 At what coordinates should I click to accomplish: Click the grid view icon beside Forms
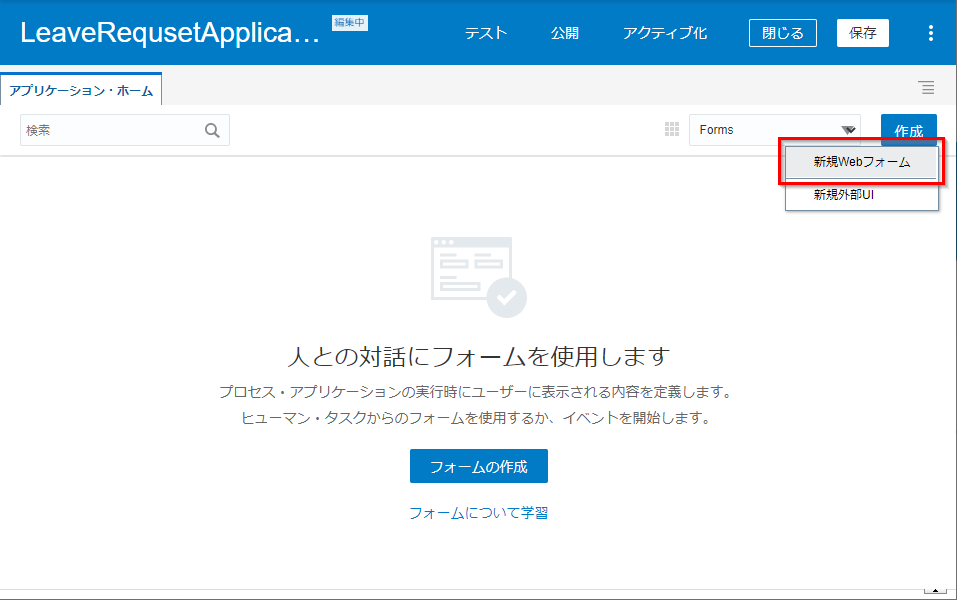point(672,130)
